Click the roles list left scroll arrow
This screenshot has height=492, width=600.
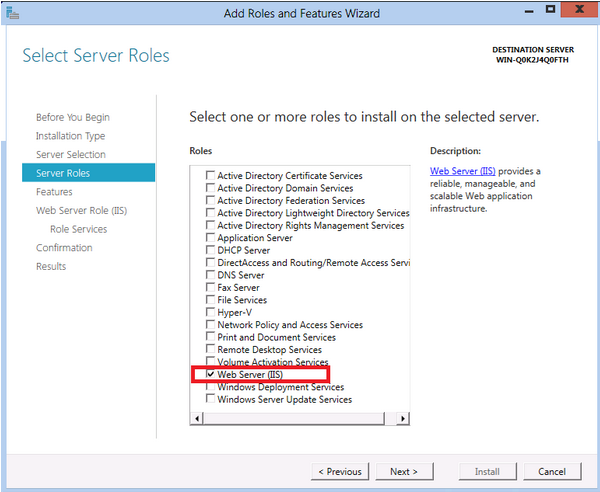tap(197, 419)
